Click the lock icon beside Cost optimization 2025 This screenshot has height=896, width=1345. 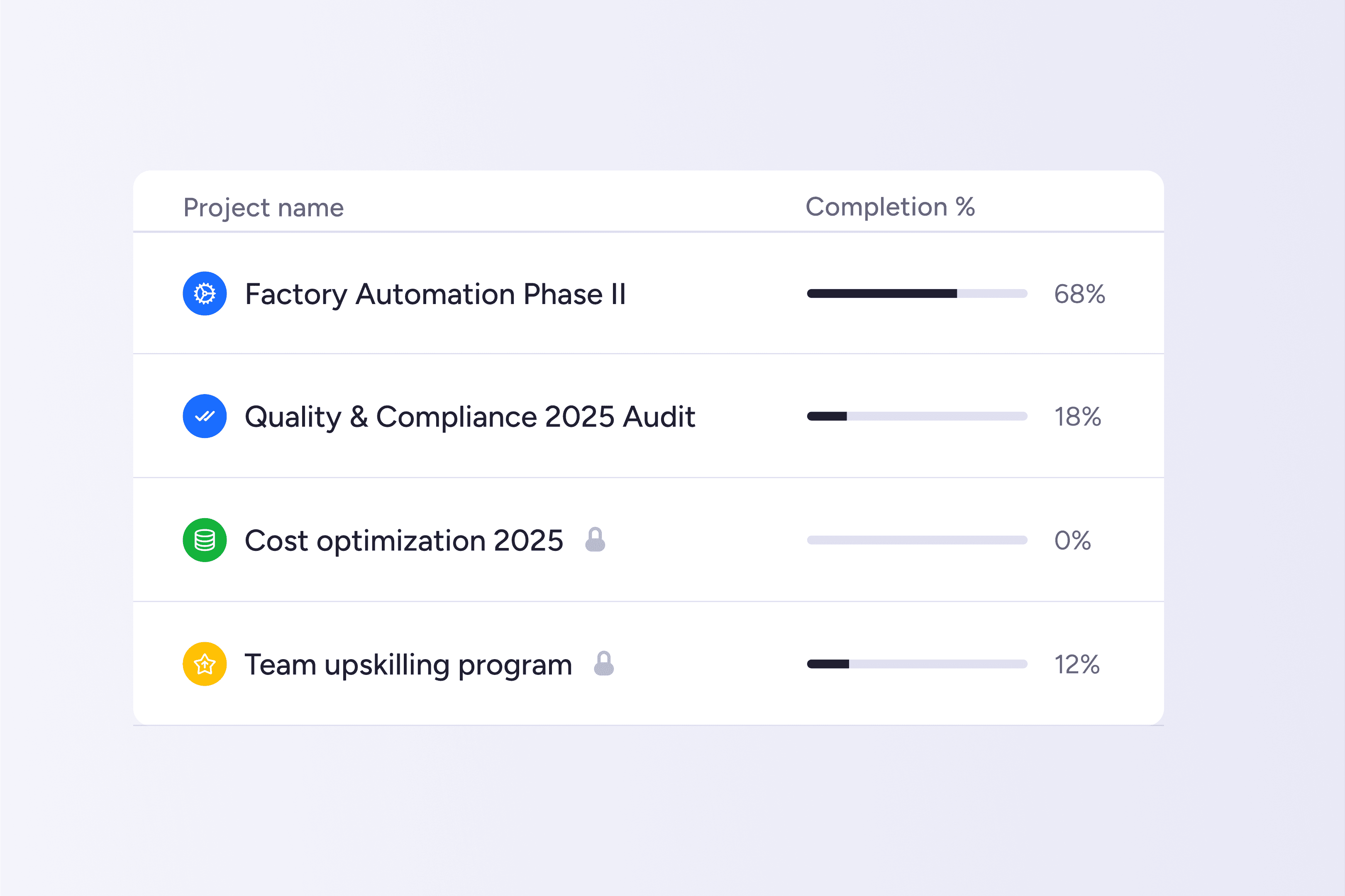click(x=595, y=539)
